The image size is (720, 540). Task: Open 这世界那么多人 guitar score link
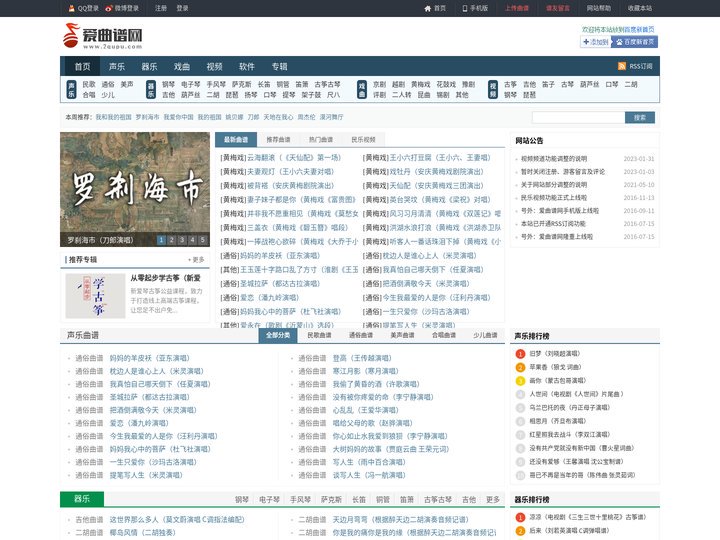177,519
